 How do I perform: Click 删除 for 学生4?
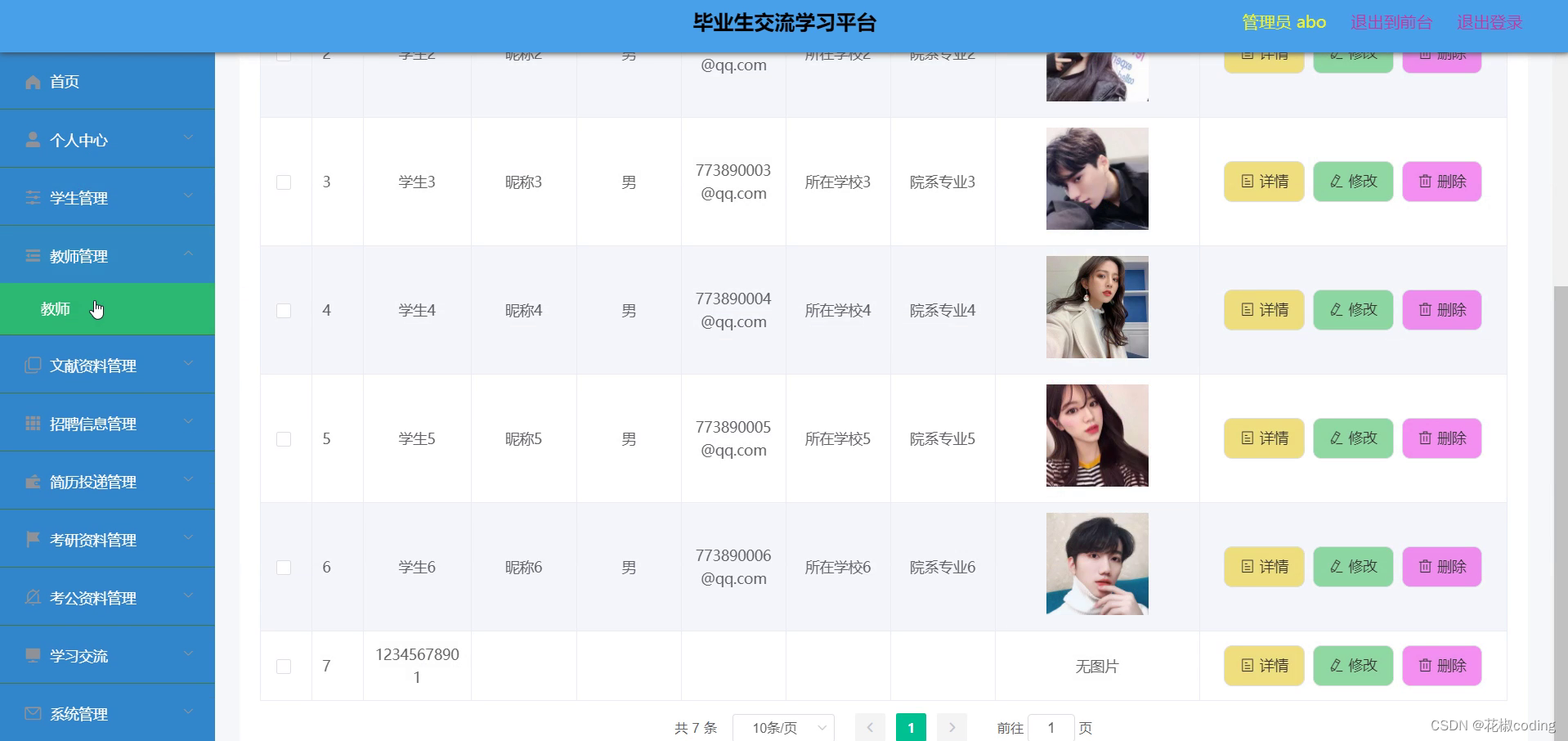click(1442, 310)
